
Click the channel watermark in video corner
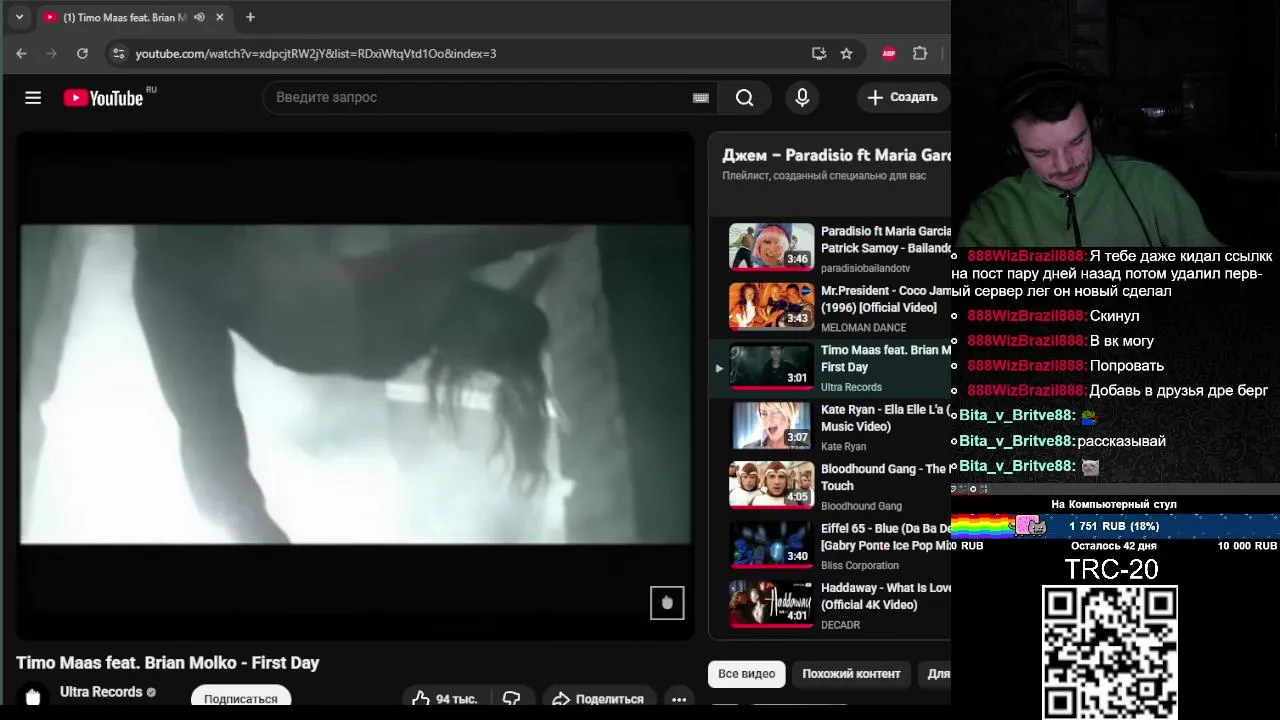[x=667, y=603]
